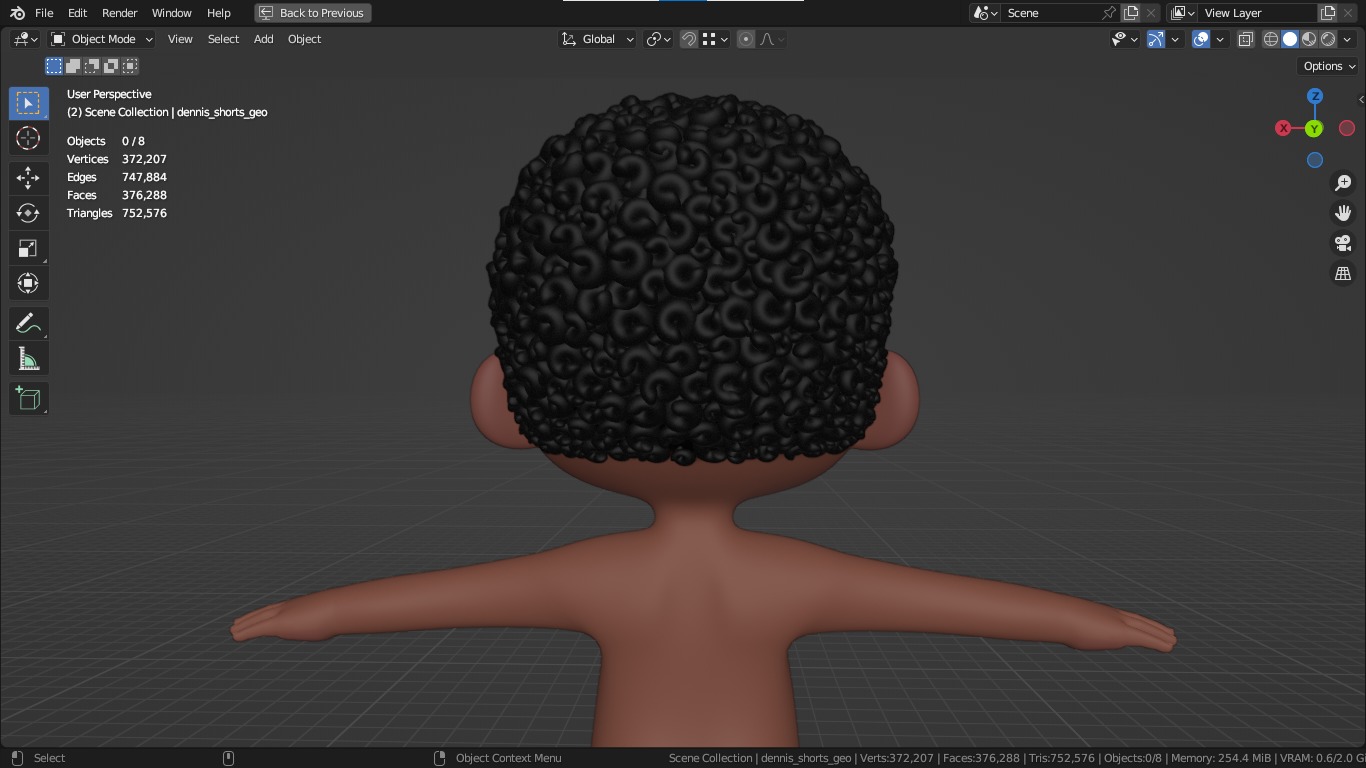Switch to Solid shading
The height and width of the screenshot is (768, 1366).
coord(1290,39)
